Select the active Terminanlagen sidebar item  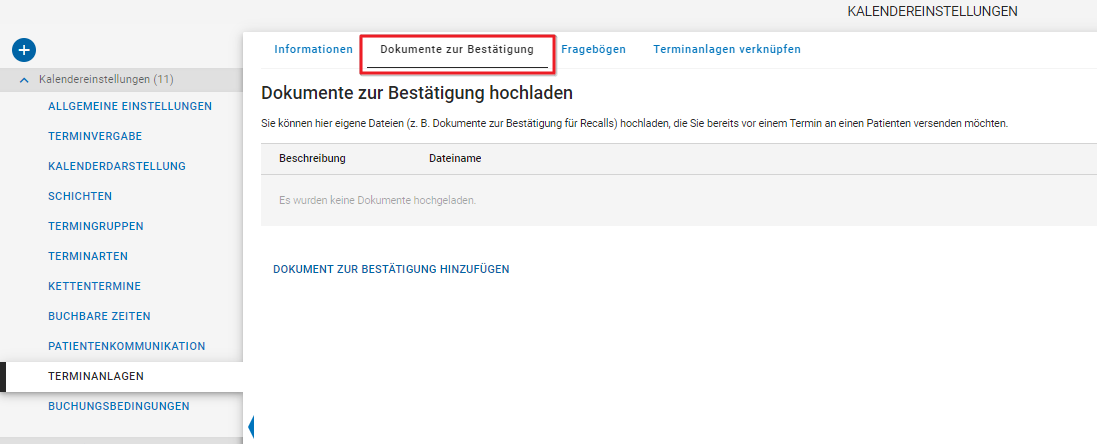(96, 376)
